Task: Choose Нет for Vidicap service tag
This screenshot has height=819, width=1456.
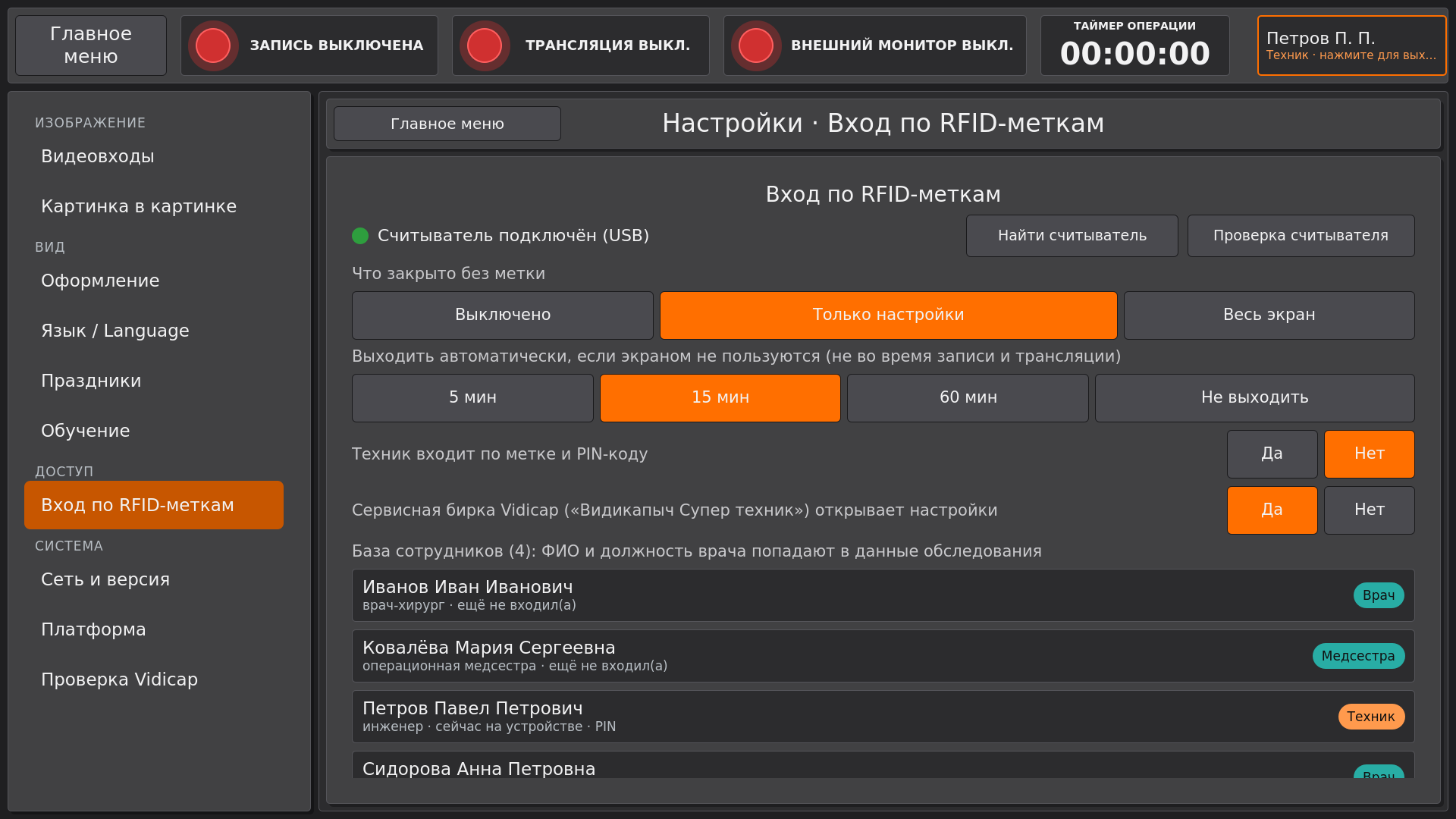Action: click(1370, 510)
